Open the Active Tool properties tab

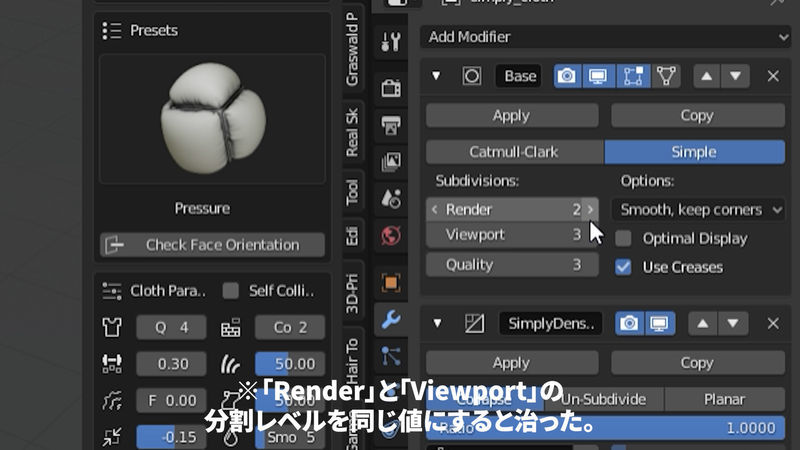[391, 41]
